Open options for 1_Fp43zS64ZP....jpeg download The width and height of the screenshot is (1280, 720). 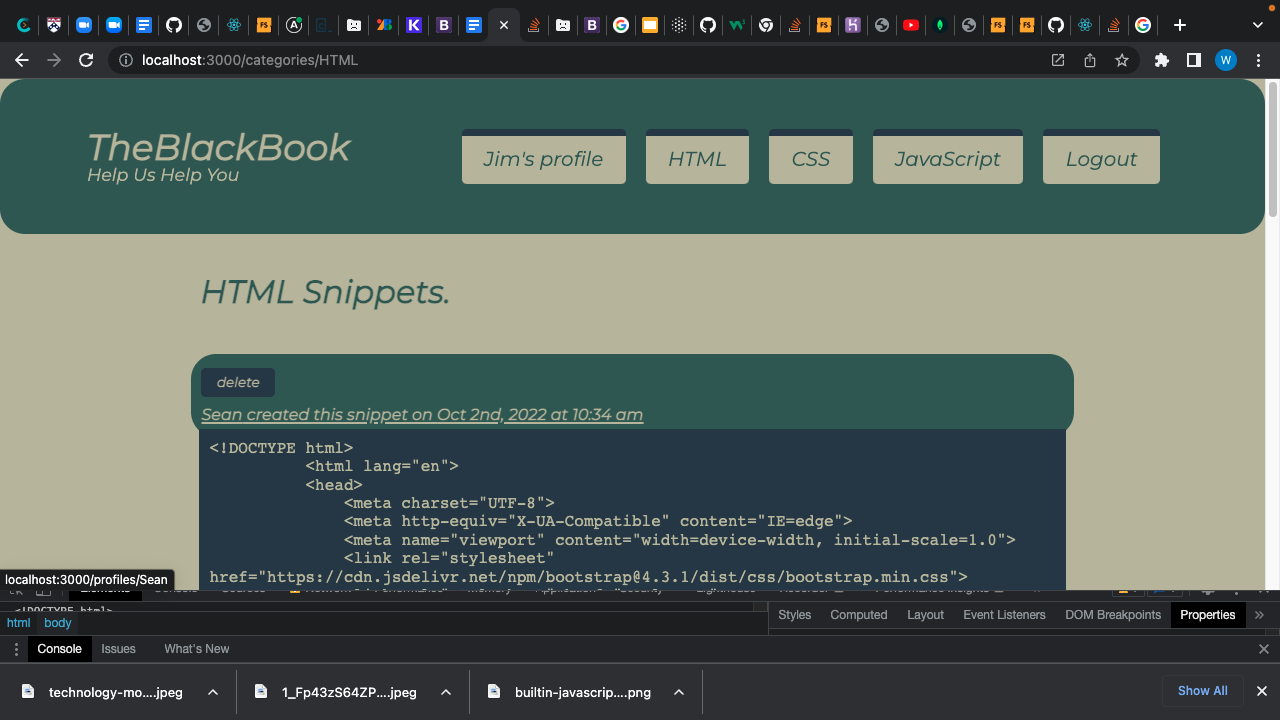(446, 692)
